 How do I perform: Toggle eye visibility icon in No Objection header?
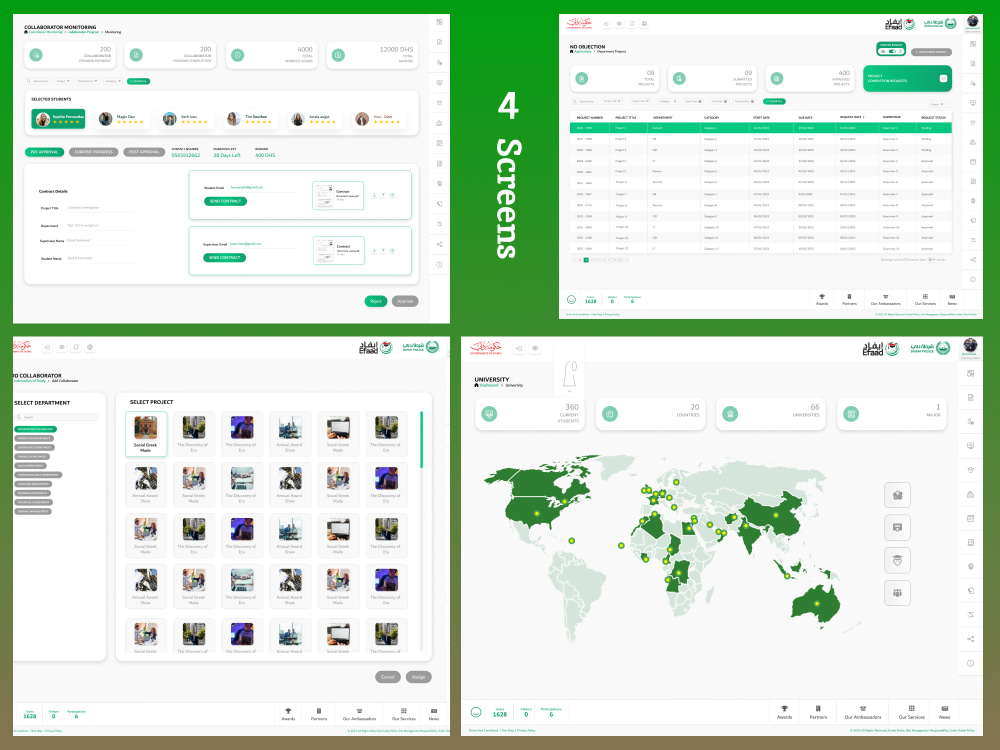coord(619,24)
